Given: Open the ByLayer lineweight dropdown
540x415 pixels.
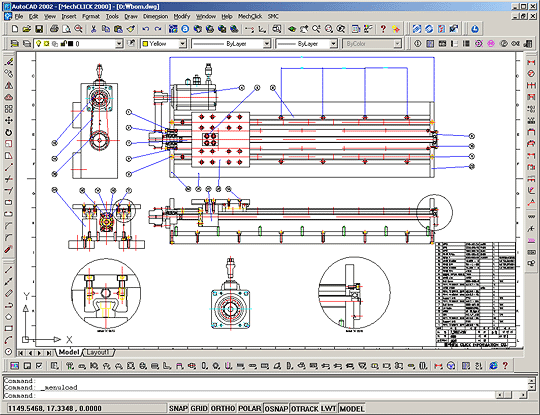Looking at the screenshot, I should [333, 44].
